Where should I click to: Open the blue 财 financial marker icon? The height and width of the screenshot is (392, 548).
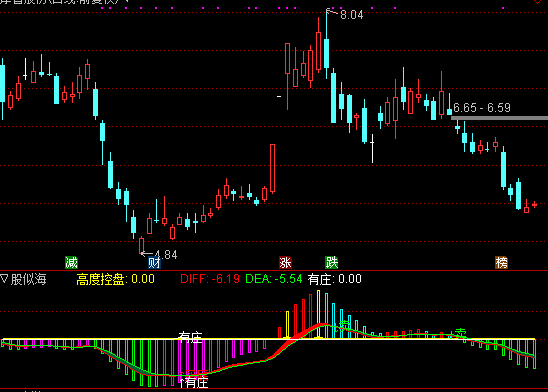point(154,262)
